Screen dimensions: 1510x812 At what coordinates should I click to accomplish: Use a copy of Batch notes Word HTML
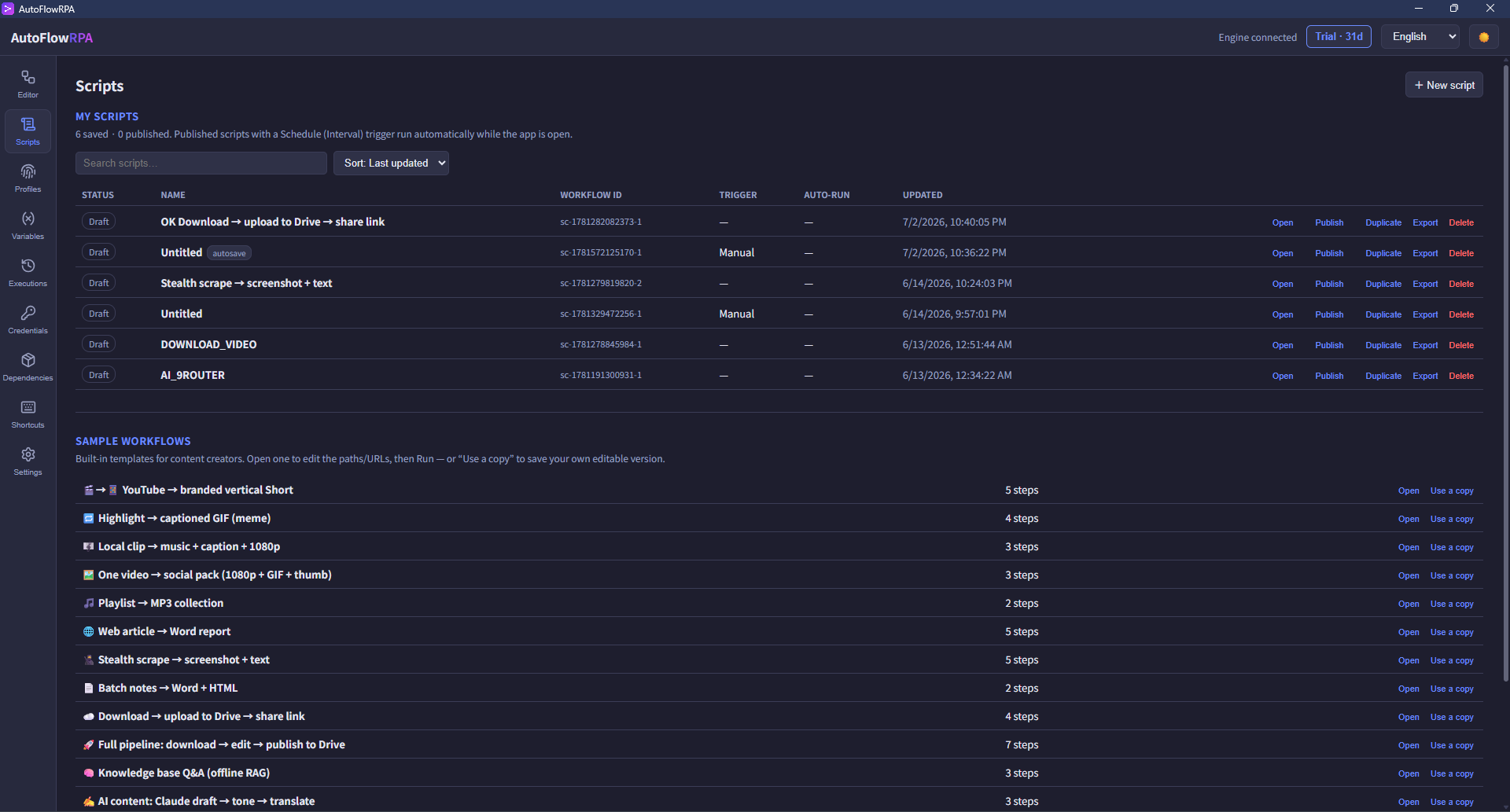click(x=1452, y=689)
